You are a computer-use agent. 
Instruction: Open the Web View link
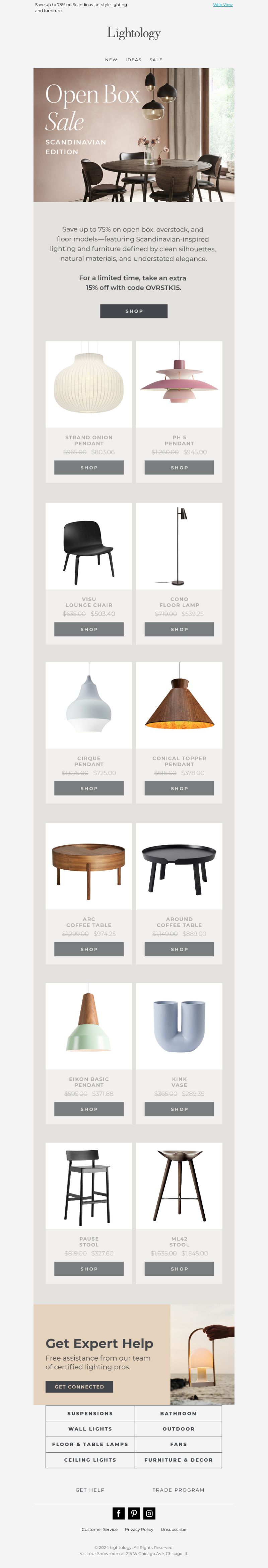click(222, 5)
